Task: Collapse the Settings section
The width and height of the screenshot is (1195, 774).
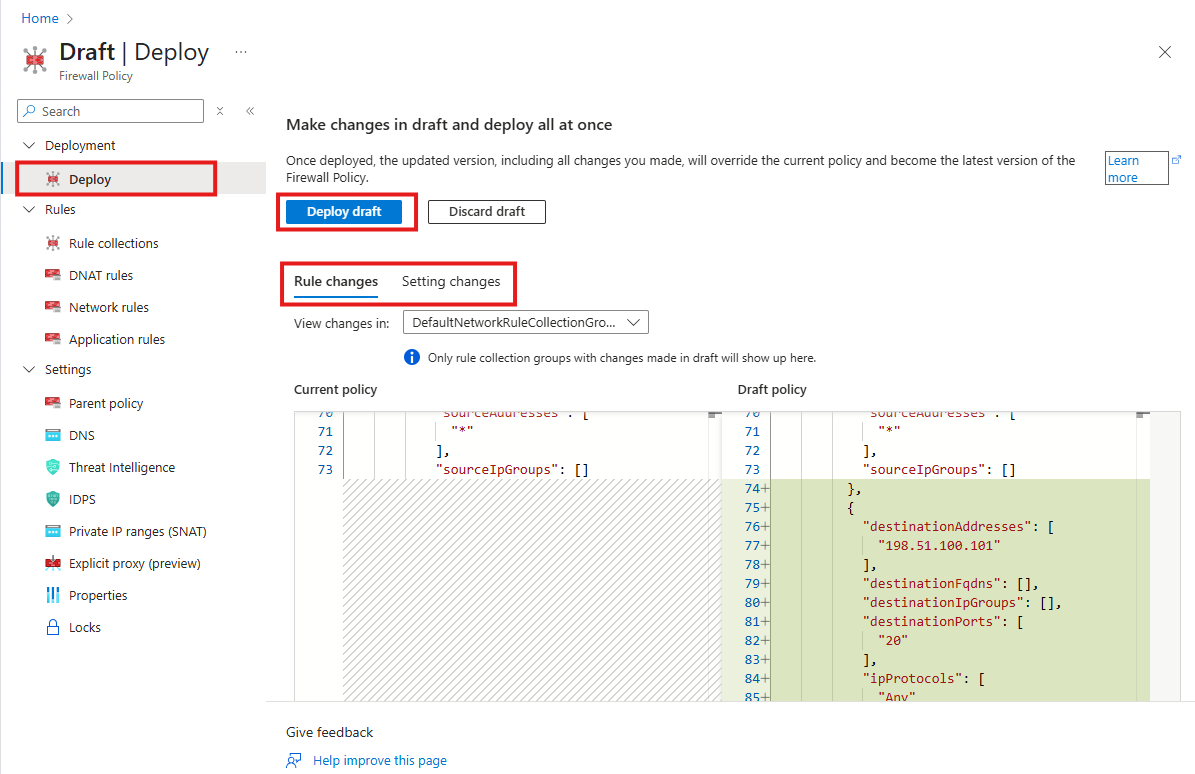Action: (x=29, y=369)
